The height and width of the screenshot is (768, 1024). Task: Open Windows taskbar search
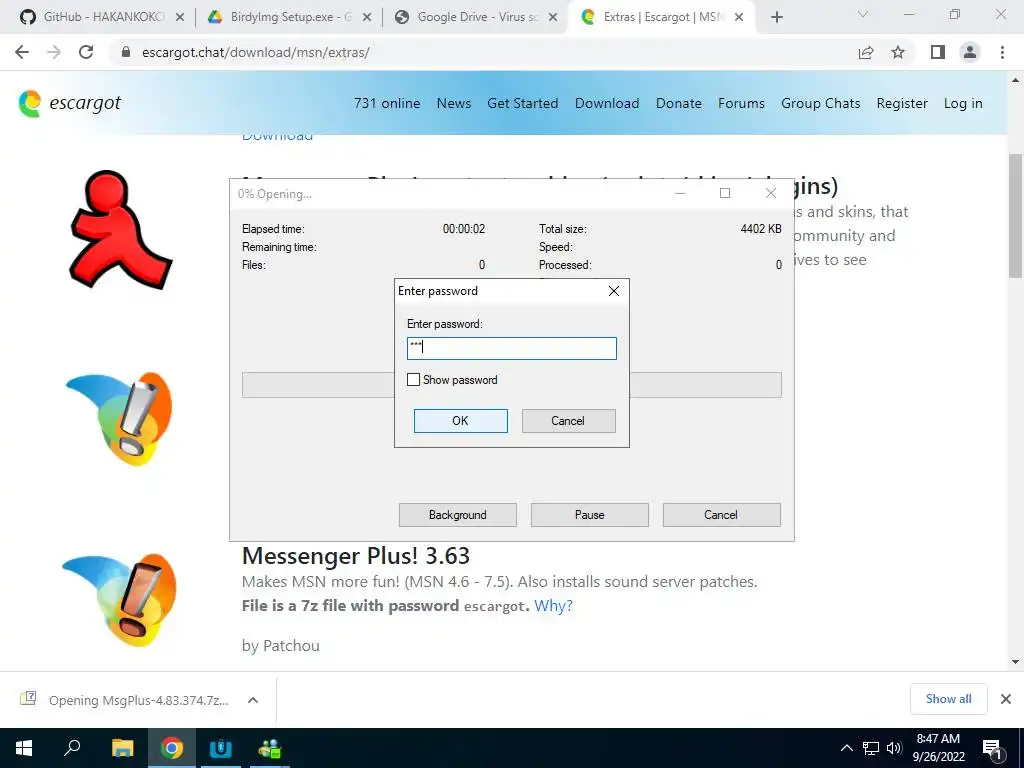[x=72, y=748]
